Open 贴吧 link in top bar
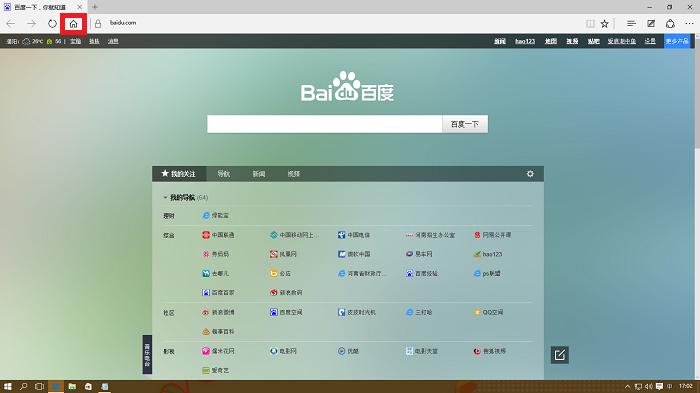Viewport: 700px width, 393px height. point(593,41)
